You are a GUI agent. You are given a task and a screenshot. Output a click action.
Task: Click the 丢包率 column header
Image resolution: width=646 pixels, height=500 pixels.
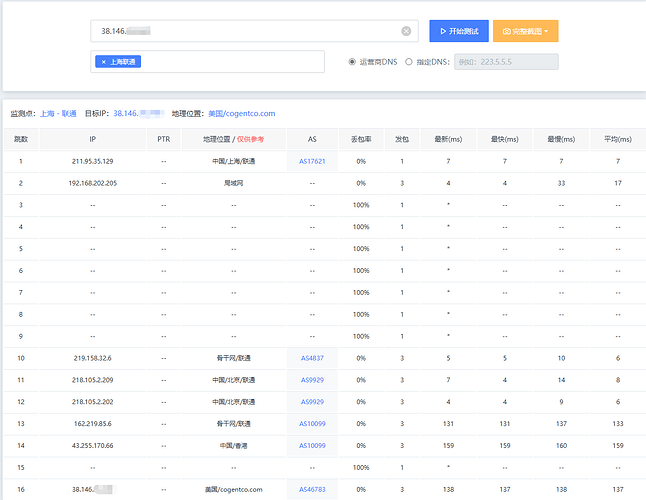click(360, 139)
